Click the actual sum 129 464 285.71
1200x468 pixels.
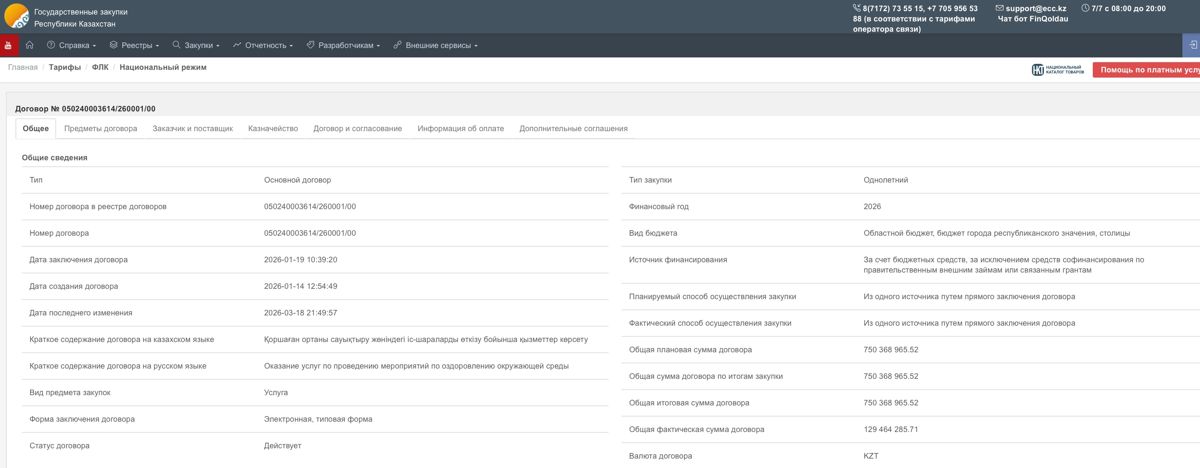click(x=891, y=429)
